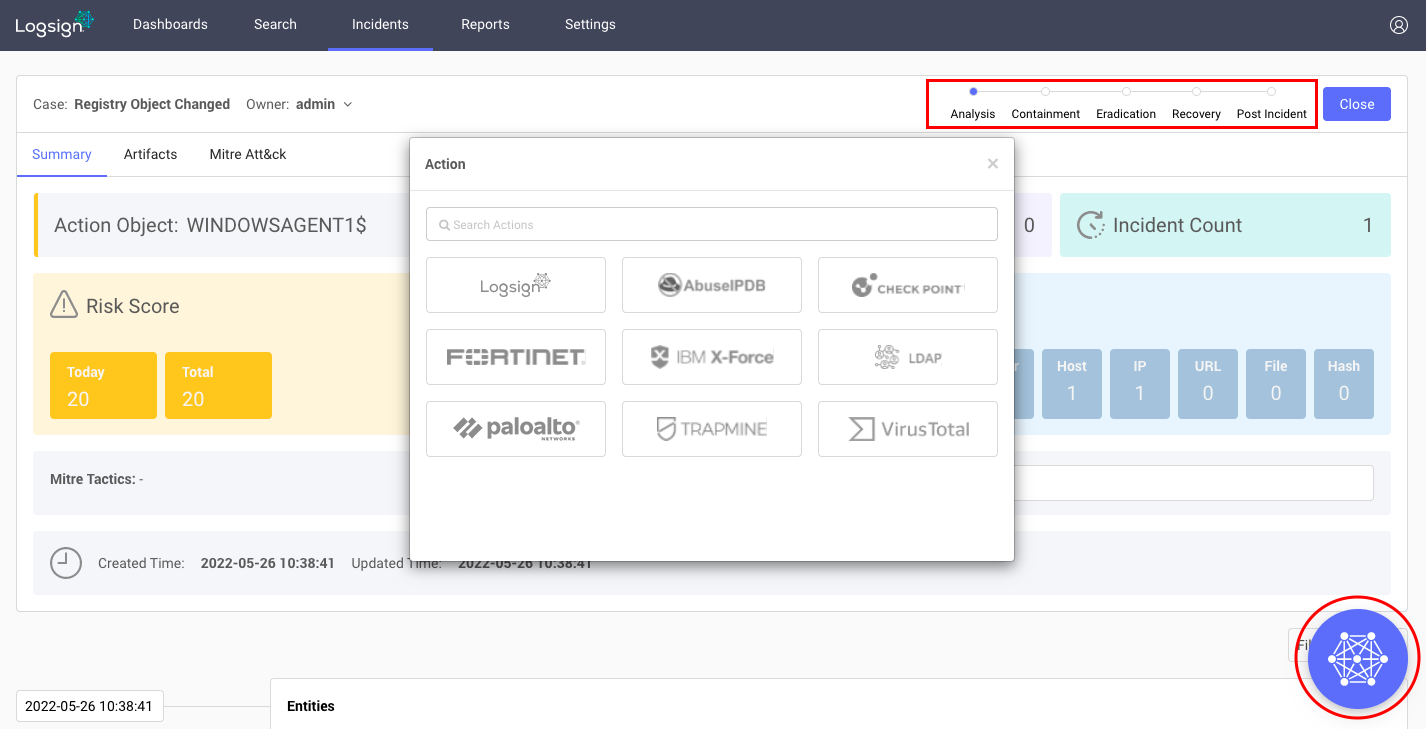Select the Check Point action card

click(x=908, y=285)
